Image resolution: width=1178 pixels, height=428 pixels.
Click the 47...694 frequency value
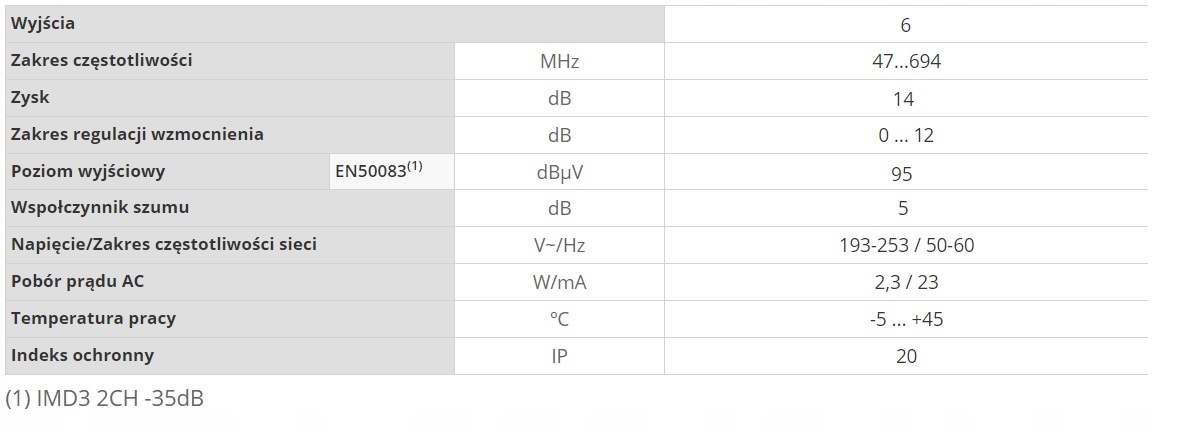coord(906,62)
